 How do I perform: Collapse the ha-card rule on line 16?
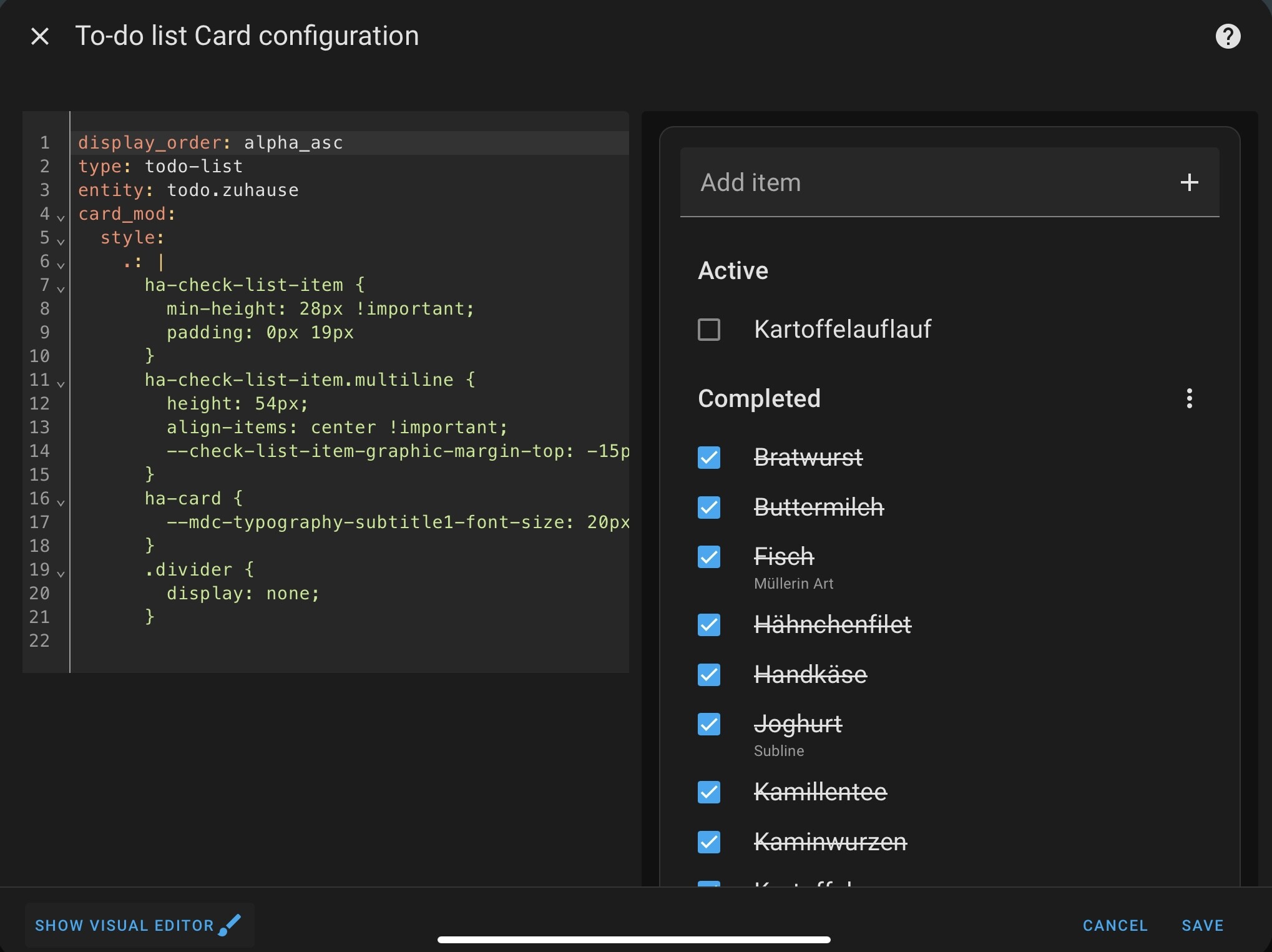(x=61, y=503)
